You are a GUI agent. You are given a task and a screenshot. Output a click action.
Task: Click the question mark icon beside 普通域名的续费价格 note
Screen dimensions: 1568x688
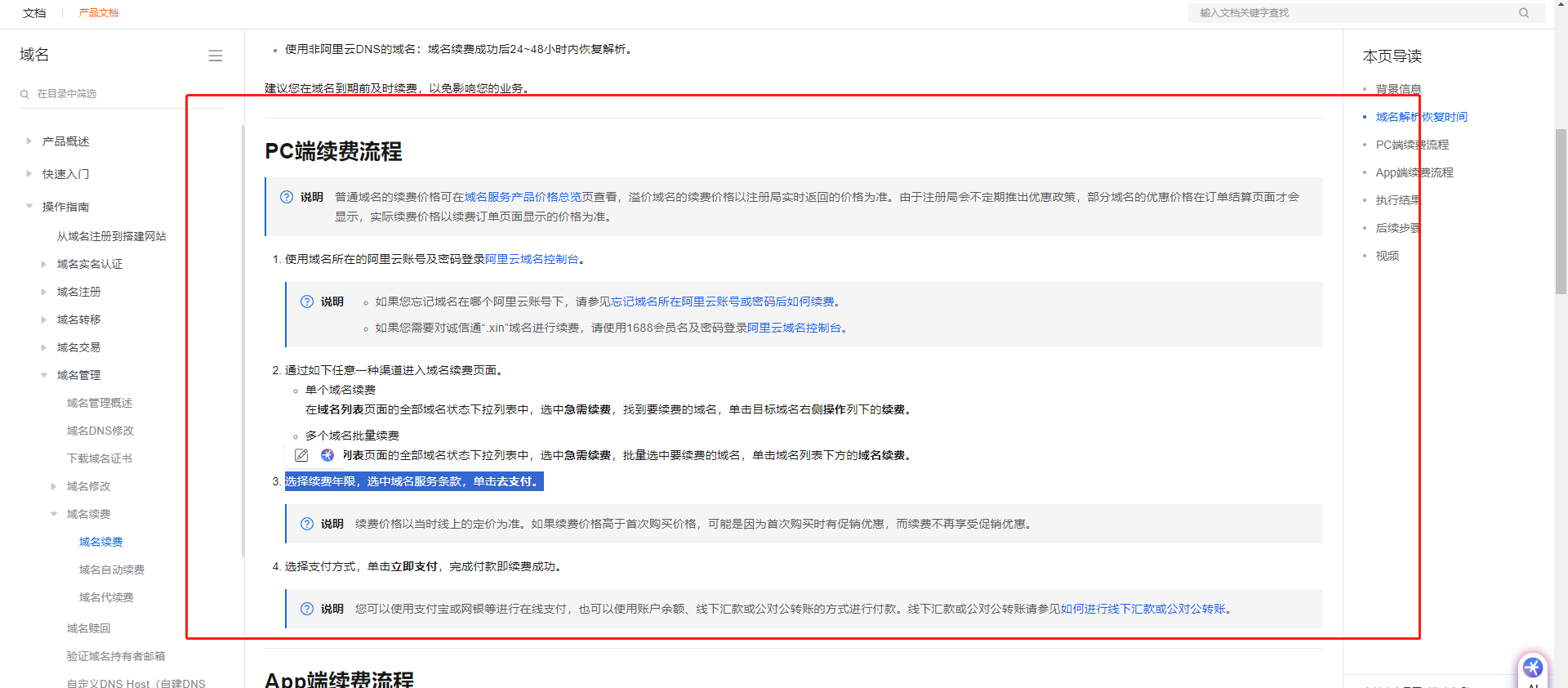tap(287, 197)
